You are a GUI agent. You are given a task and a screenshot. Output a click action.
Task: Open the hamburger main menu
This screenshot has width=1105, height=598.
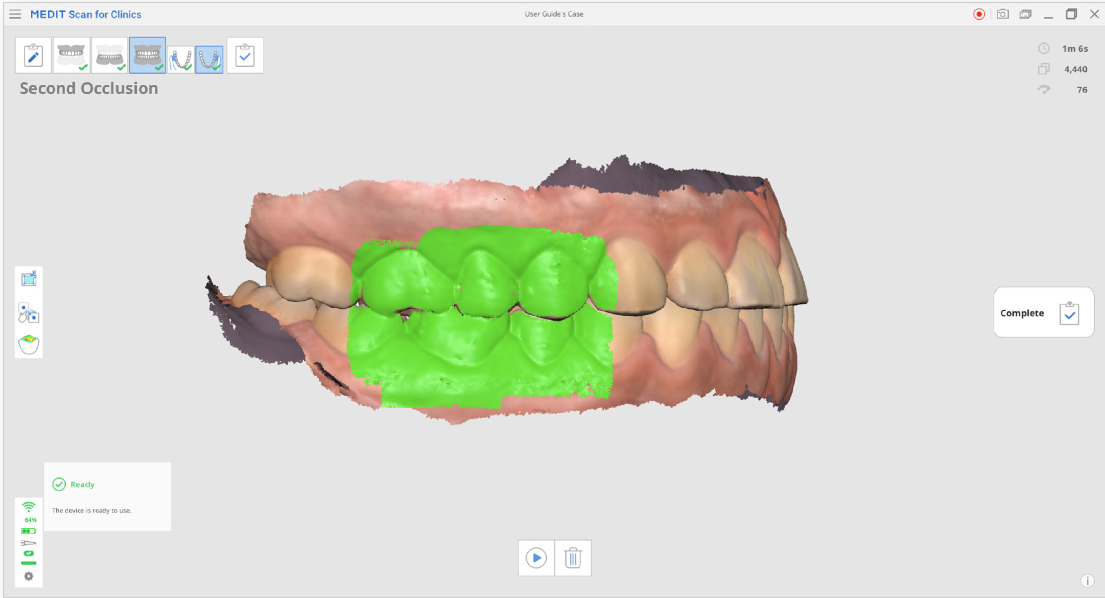15,14
